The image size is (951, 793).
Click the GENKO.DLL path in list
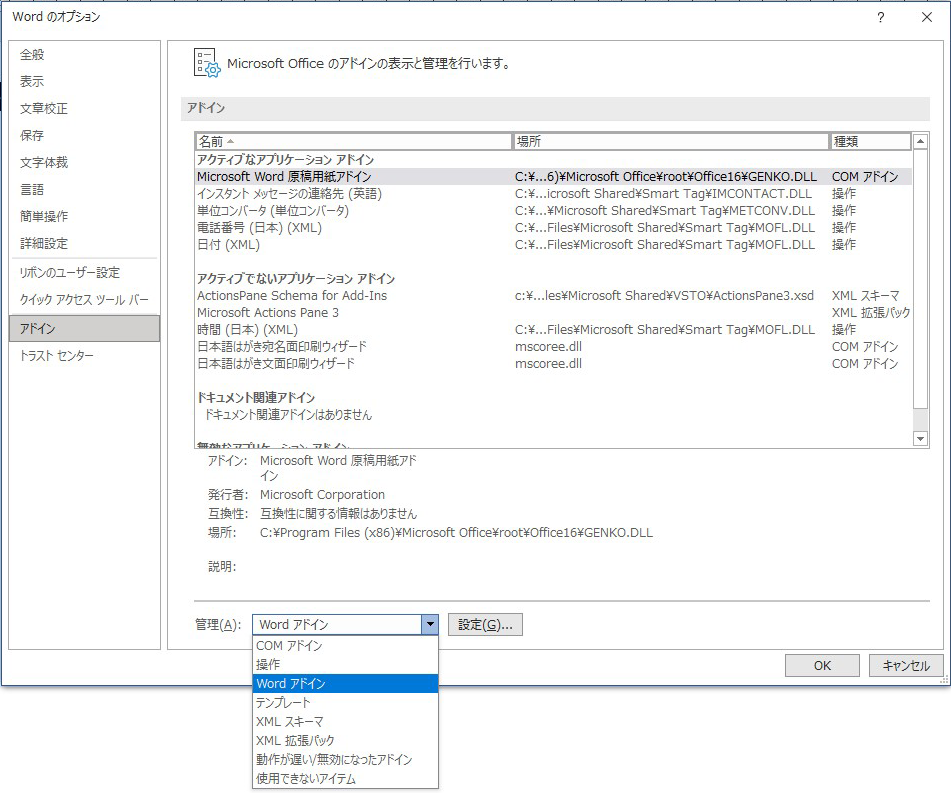[x=665, y=177]
